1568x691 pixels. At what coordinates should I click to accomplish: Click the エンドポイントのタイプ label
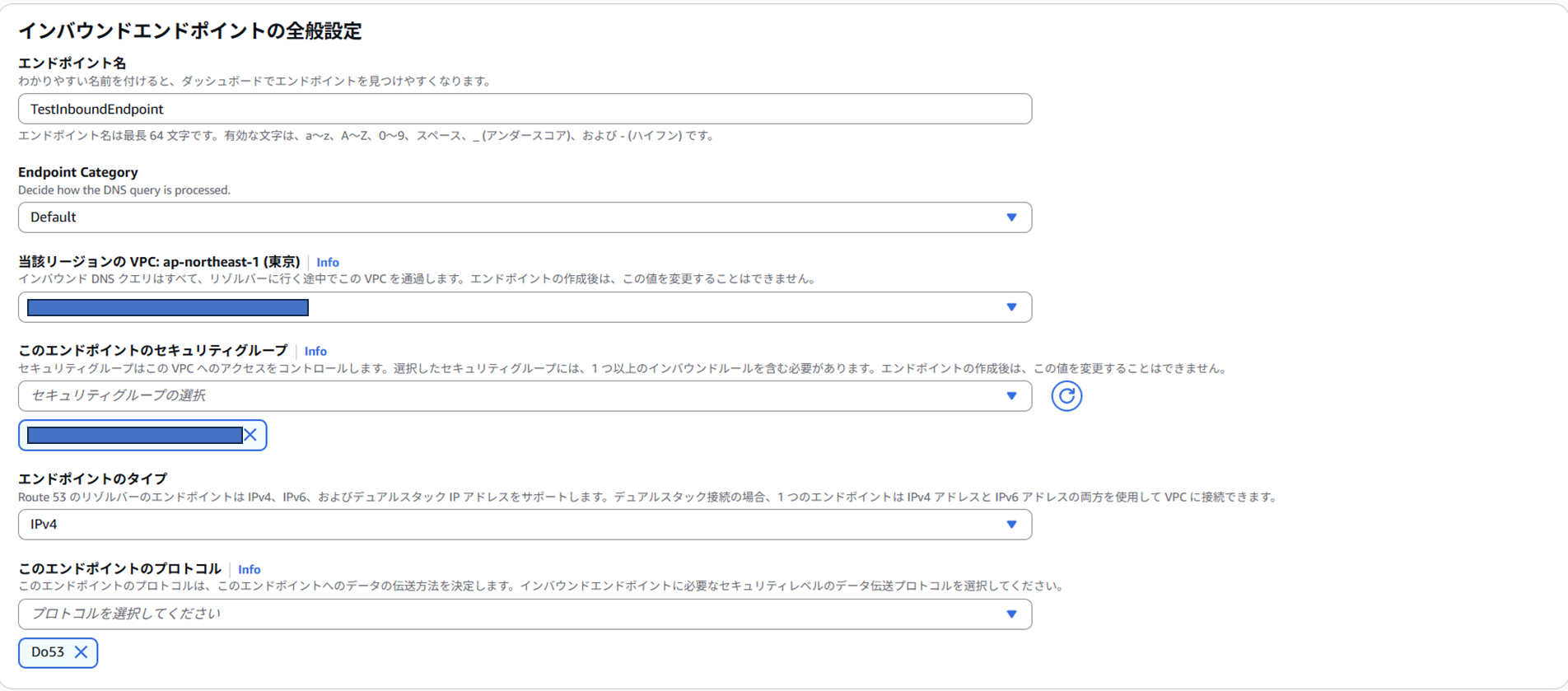(x=93, y=479)
